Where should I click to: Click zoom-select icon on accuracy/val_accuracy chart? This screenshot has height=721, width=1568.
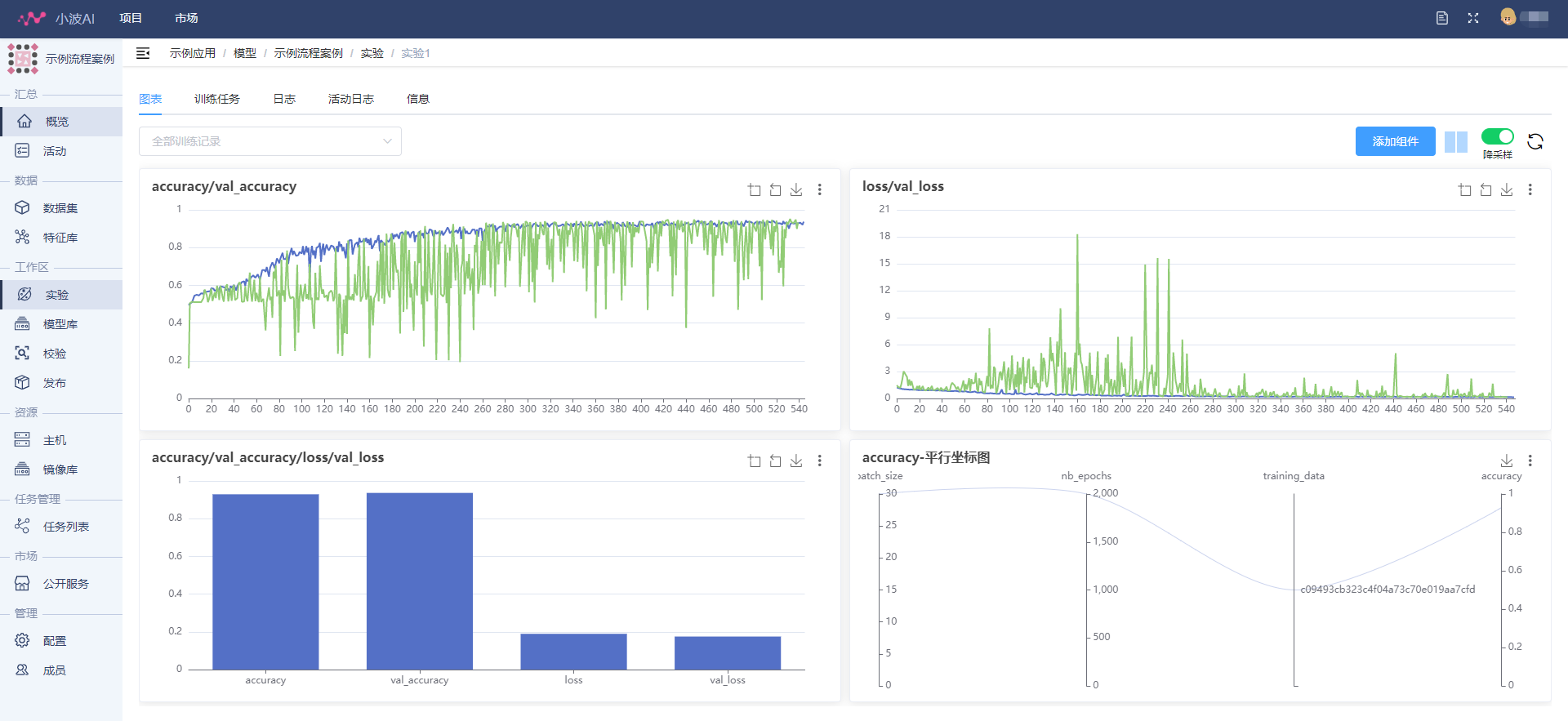tap(754, 189)
